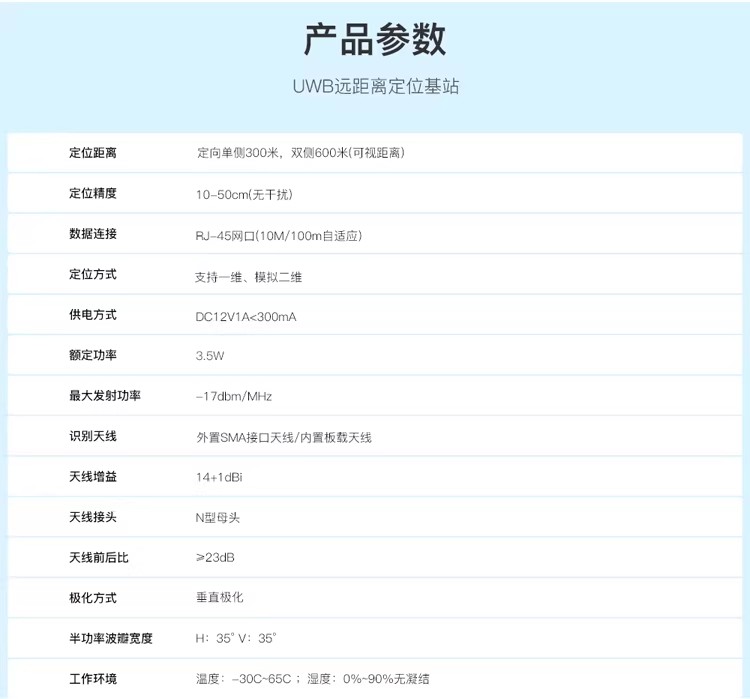750x699 pixels.
Task: Select the 定位精度 row label
Action: [x=93, y=194]
